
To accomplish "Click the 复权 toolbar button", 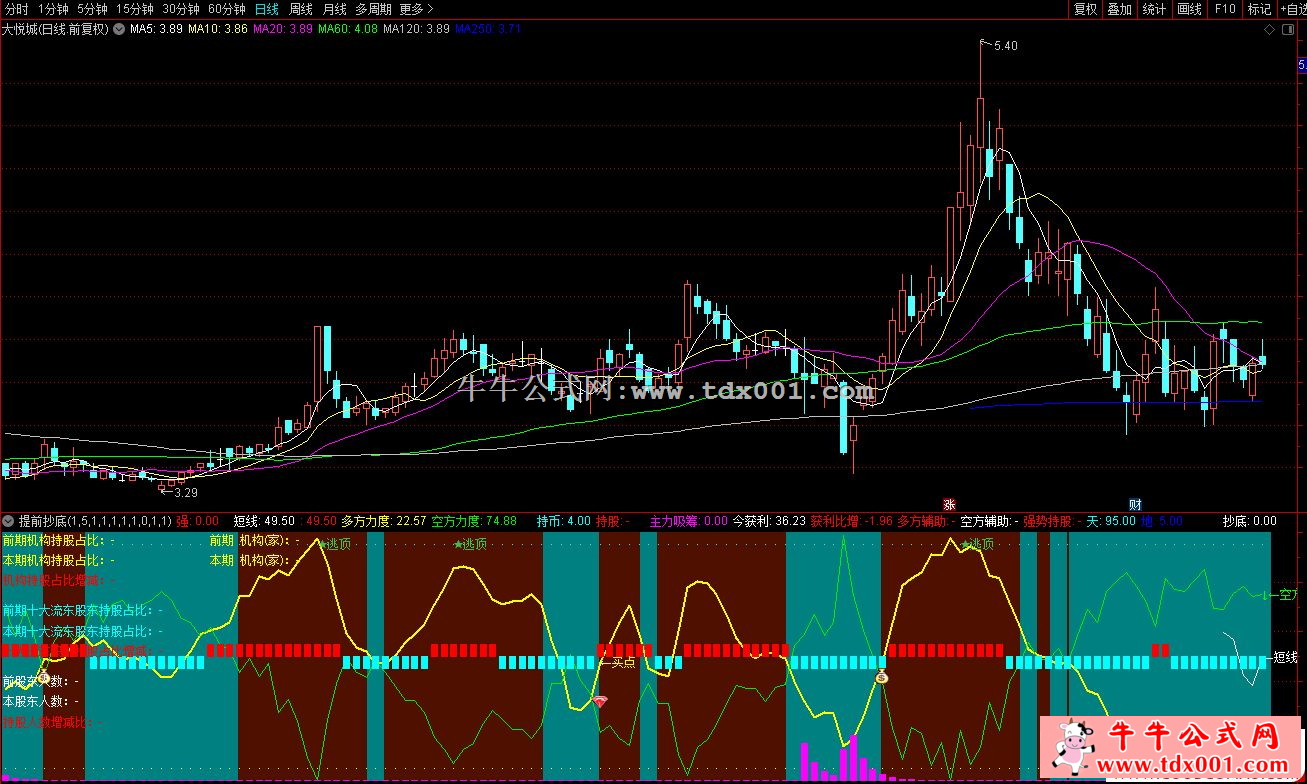I will (x=1085, y=9).
